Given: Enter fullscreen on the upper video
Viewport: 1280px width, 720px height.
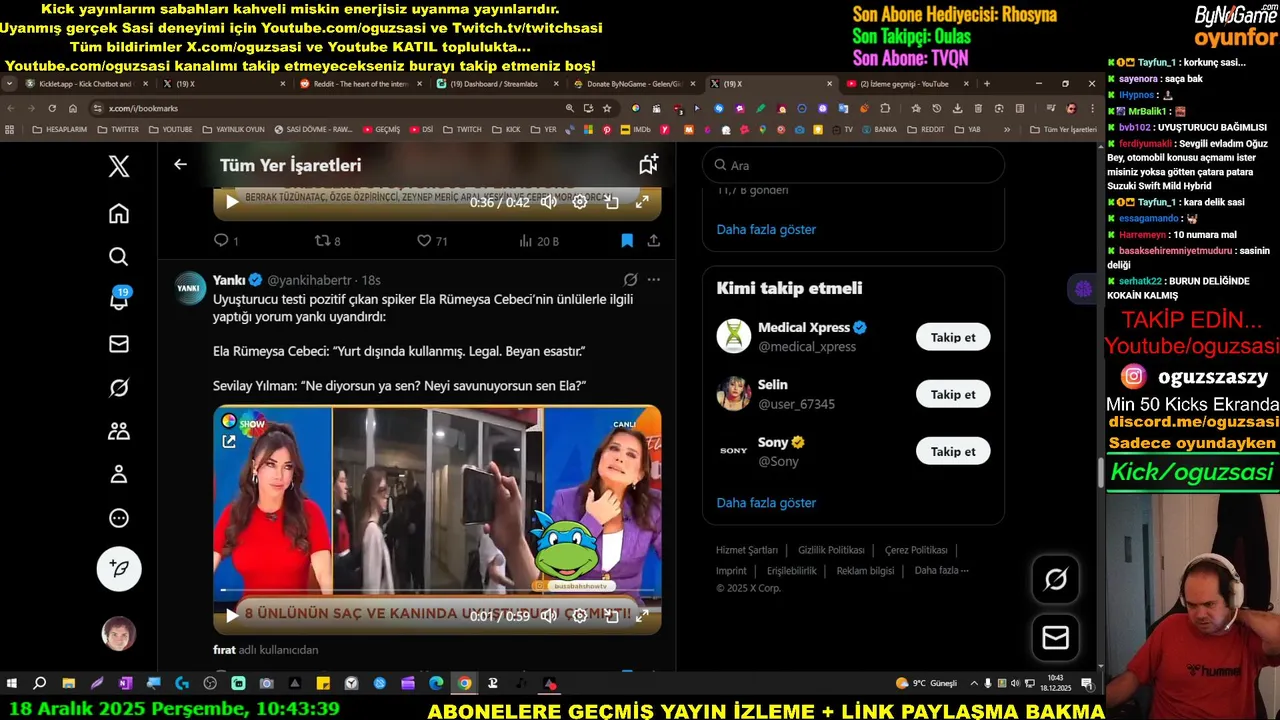Looking at the screenshot, I should (x=643, y=202).
